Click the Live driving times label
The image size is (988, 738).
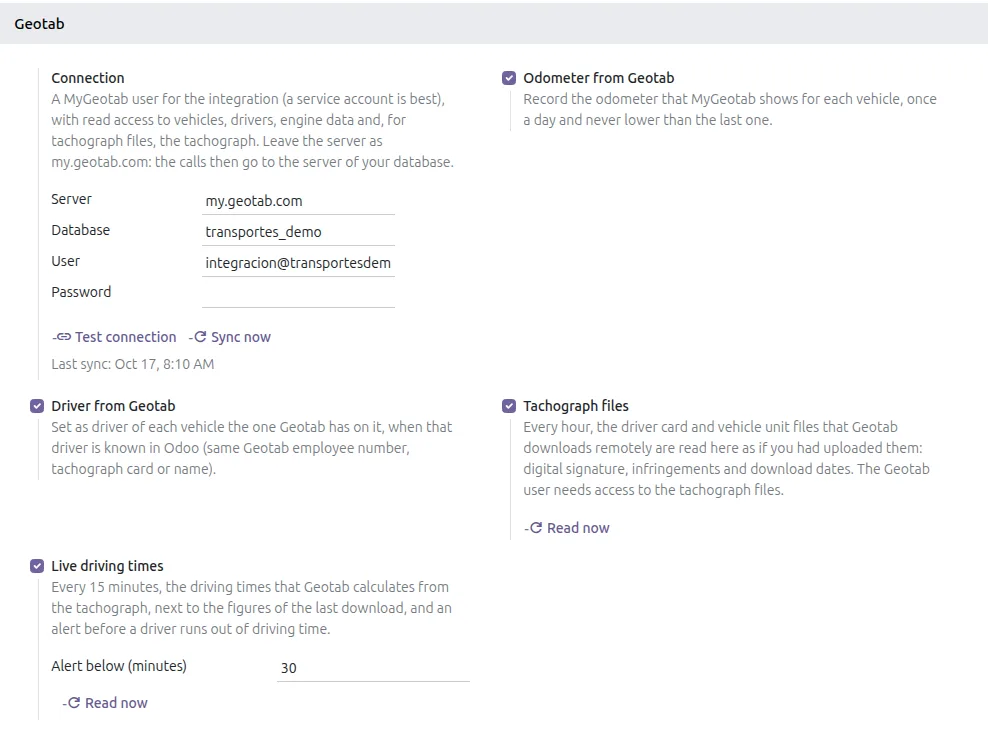click(107, 566)
